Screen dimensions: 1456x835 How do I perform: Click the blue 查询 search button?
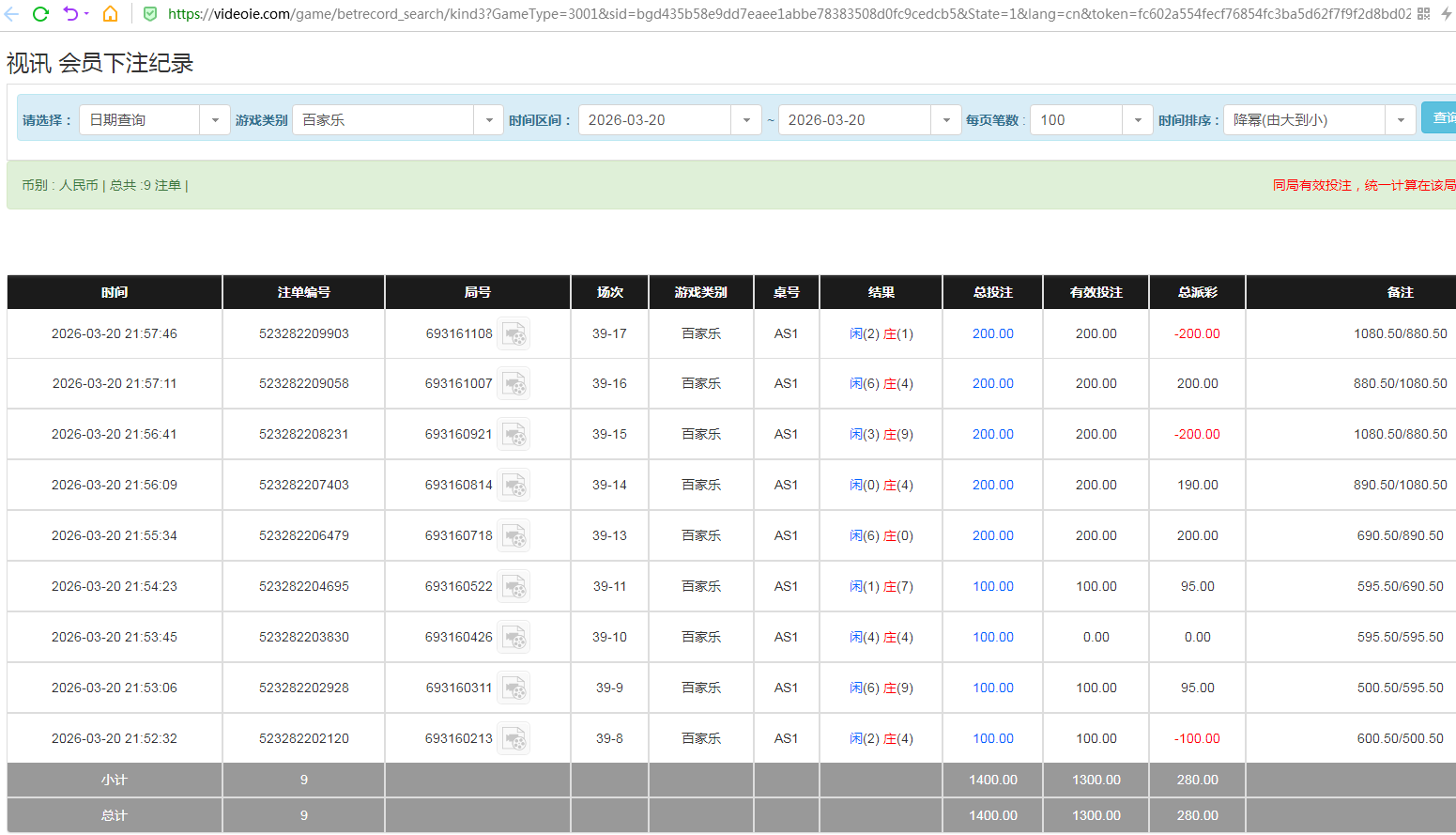[x=1440, y=117]
